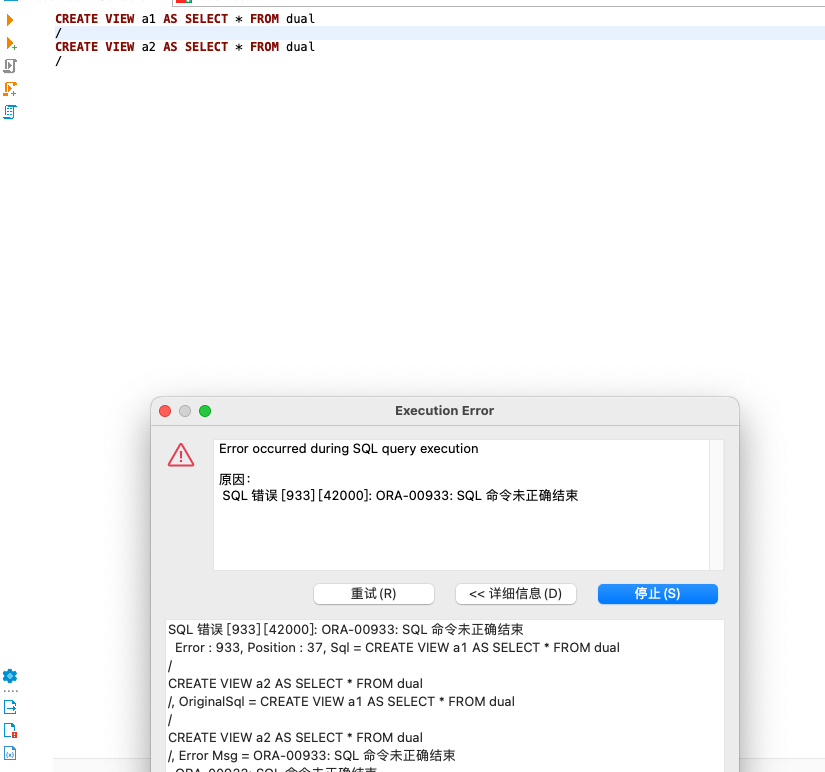The height and width of the screenshot is (772, 825).
Task: Click the export document icon in sidebar
Action: pos(10,706)
